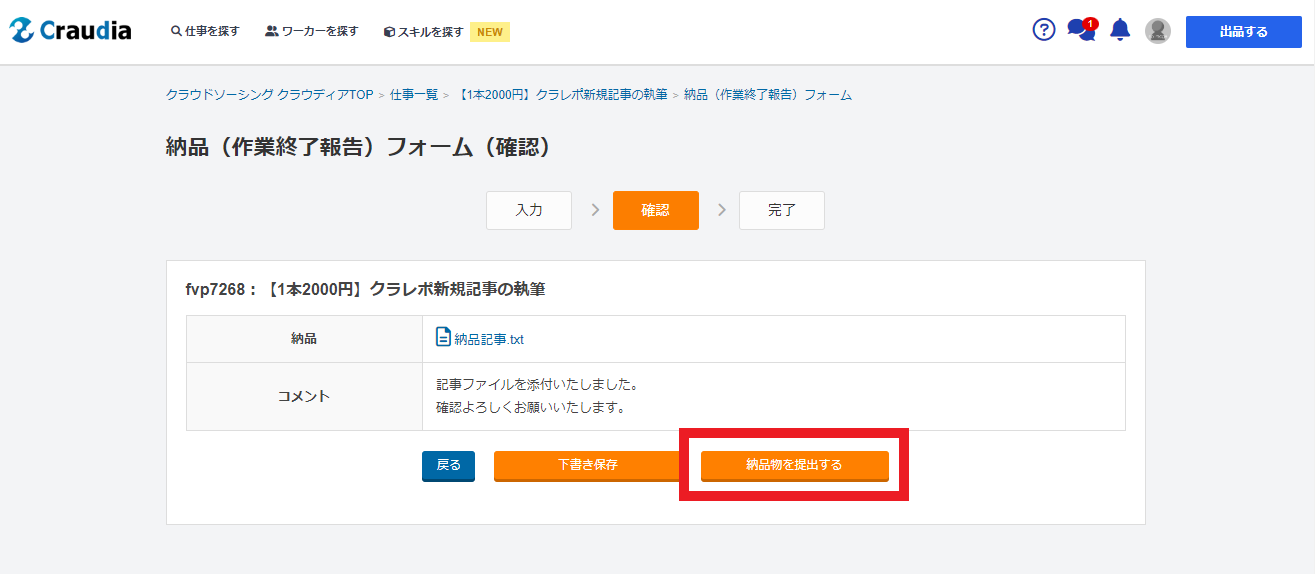The image size is (1315, 574).
Task: Select the 入力 step
Action: click(x=529, y=211)
